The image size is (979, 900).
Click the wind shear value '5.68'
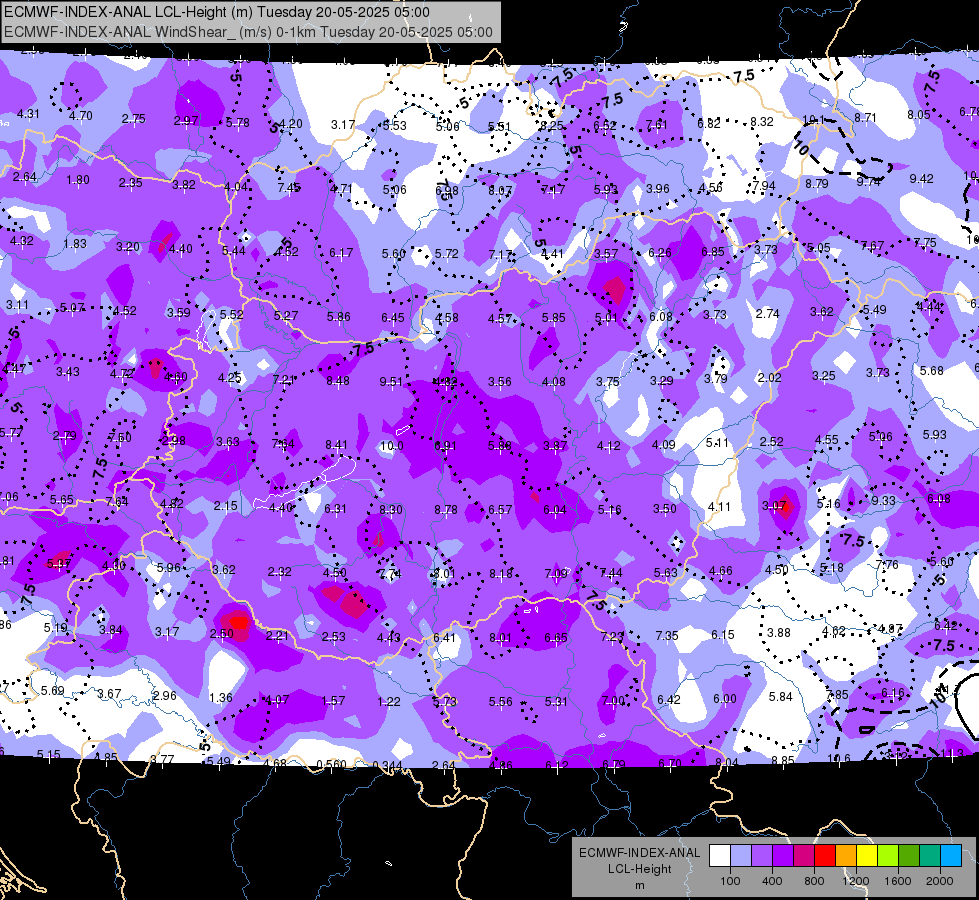pyautogui.click(x=932, y=371)
